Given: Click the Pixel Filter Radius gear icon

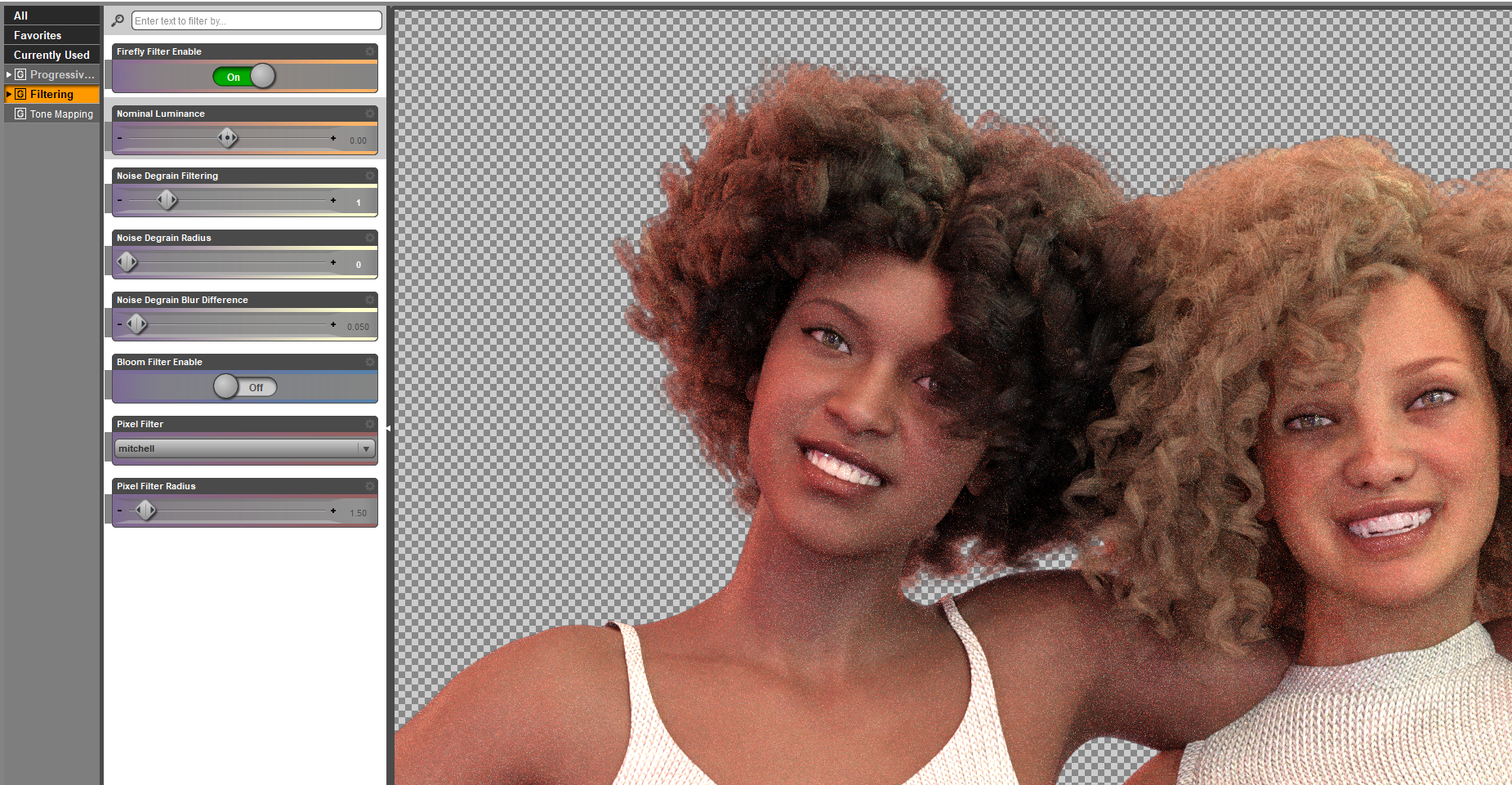Looking at the screenshot, I should pos(370,486).
